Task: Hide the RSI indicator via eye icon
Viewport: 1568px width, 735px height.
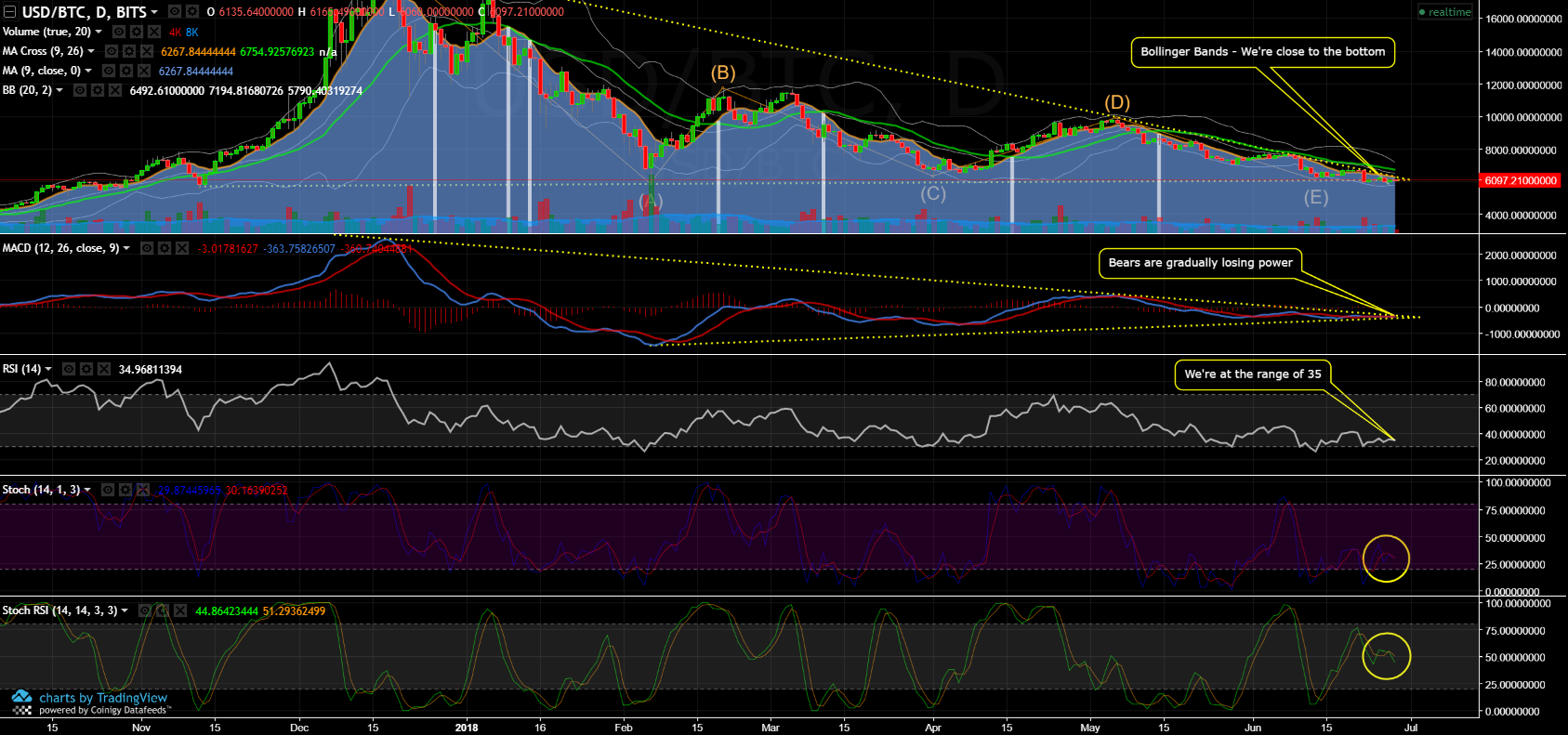Action: [69, 369]
